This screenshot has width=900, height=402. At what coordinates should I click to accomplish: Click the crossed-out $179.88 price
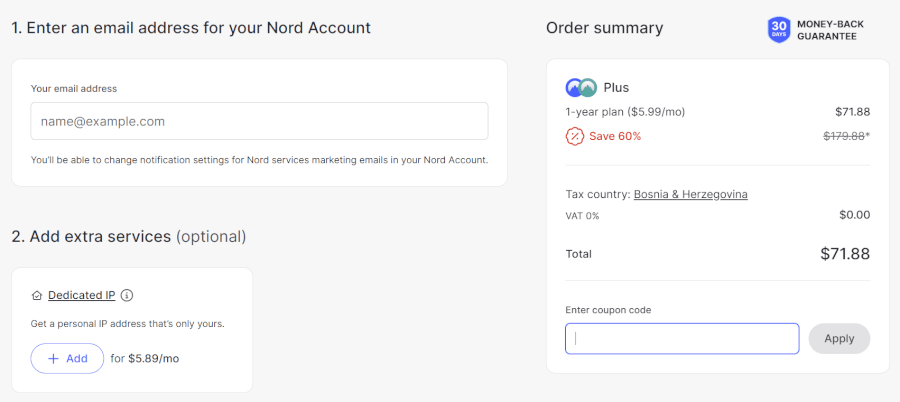(x=845, y=136)
